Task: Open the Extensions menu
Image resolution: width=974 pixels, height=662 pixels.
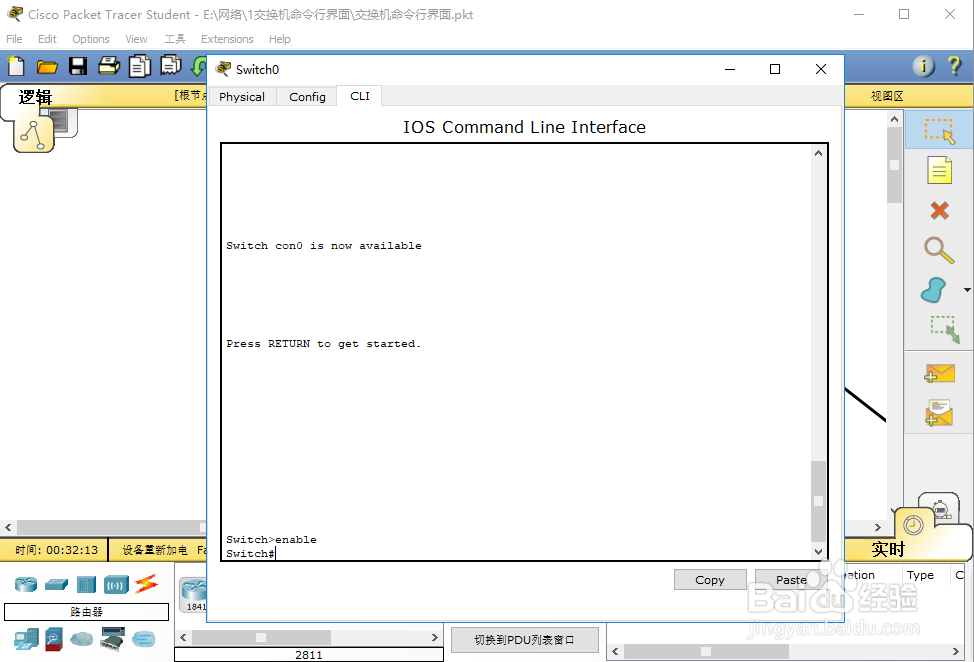Action: tap(227, 39)
